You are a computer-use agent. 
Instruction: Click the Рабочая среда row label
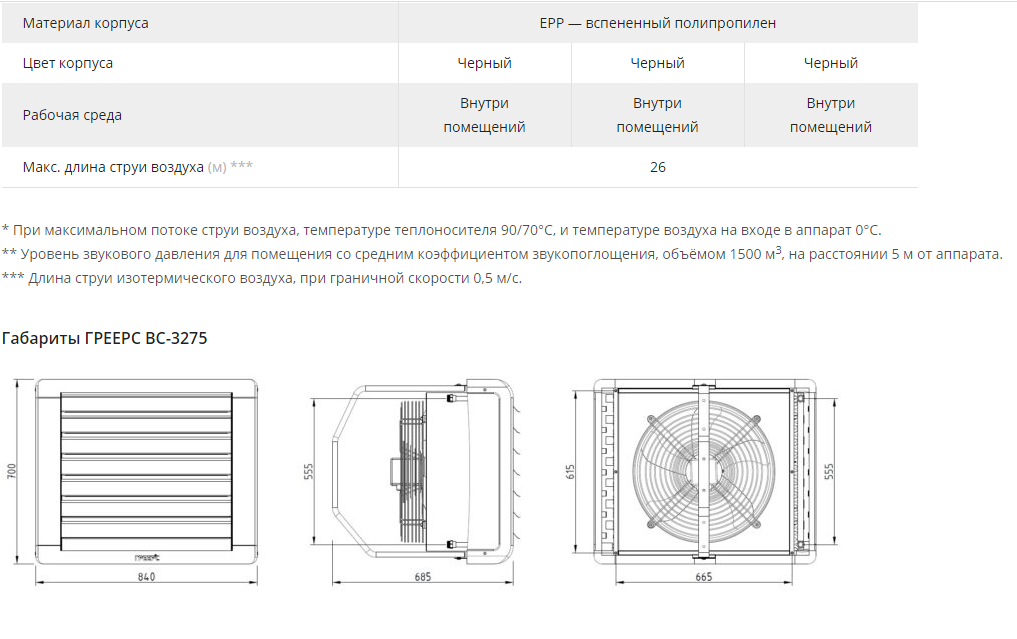click(72, 115)
